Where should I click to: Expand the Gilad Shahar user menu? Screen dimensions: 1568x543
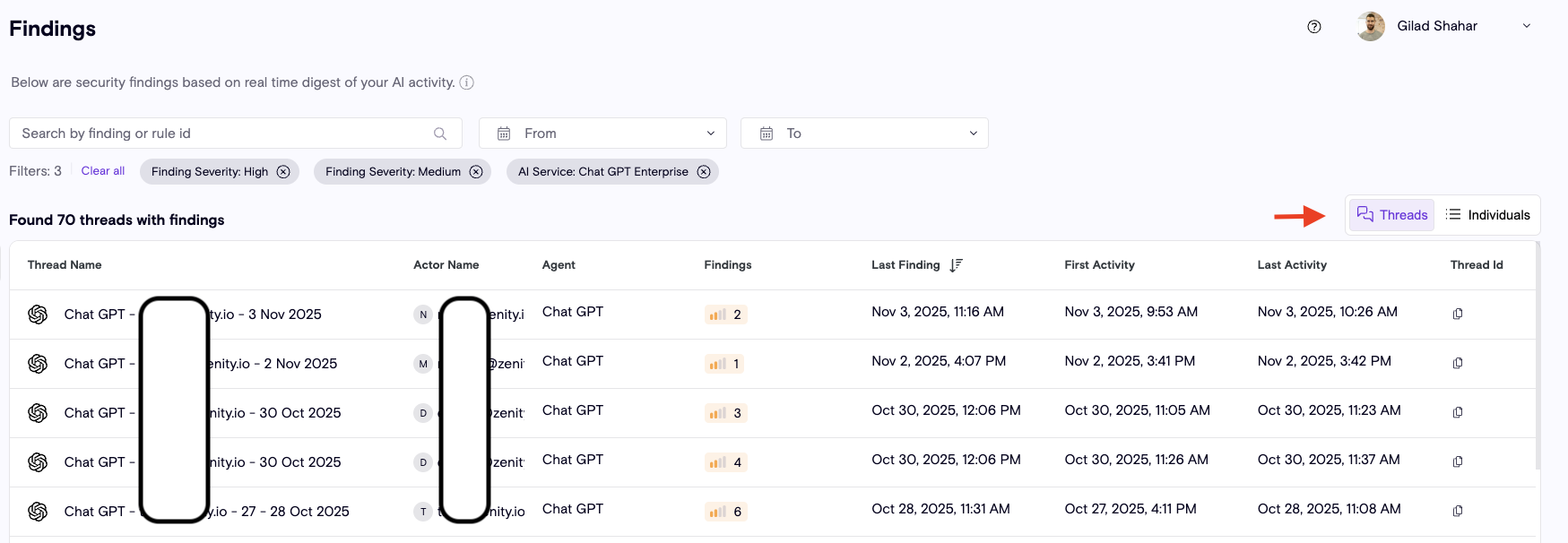[1526, 26]
